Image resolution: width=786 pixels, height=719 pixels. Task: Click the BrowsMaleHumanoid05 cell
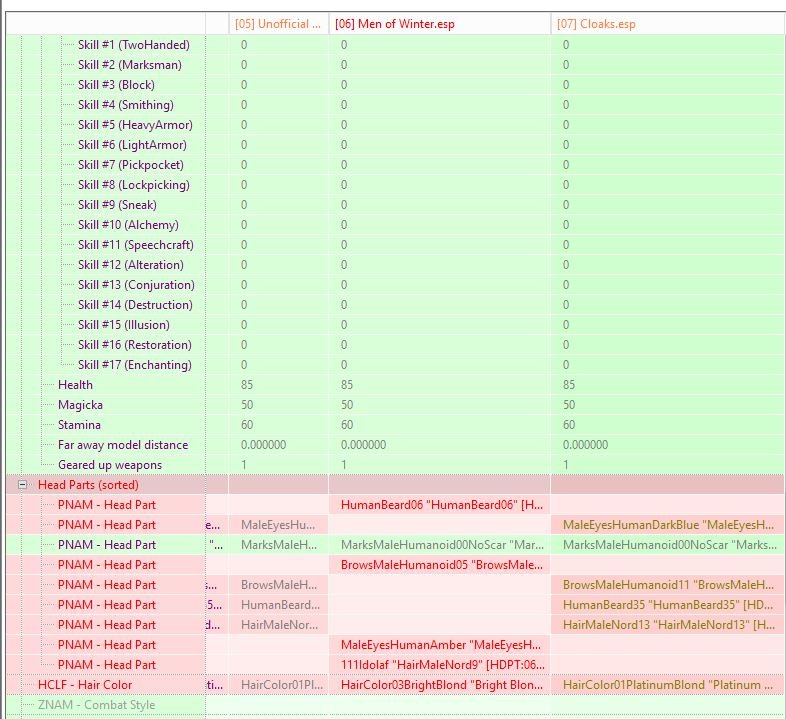pos(440,565)
